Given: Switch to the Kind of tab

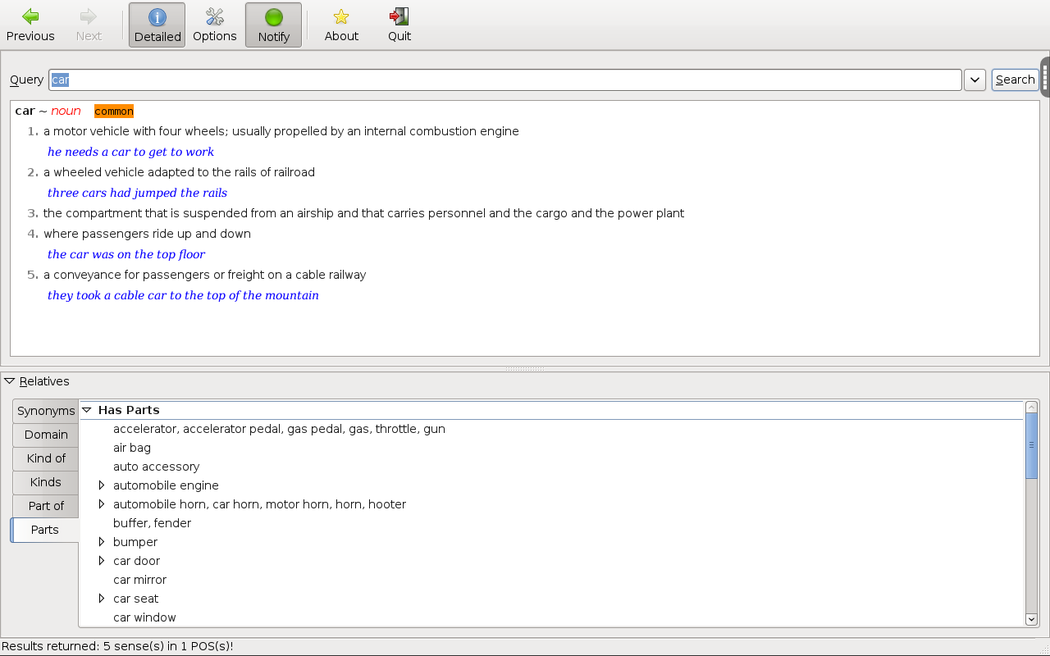Looking at the screenshot, I should [46, 458].
